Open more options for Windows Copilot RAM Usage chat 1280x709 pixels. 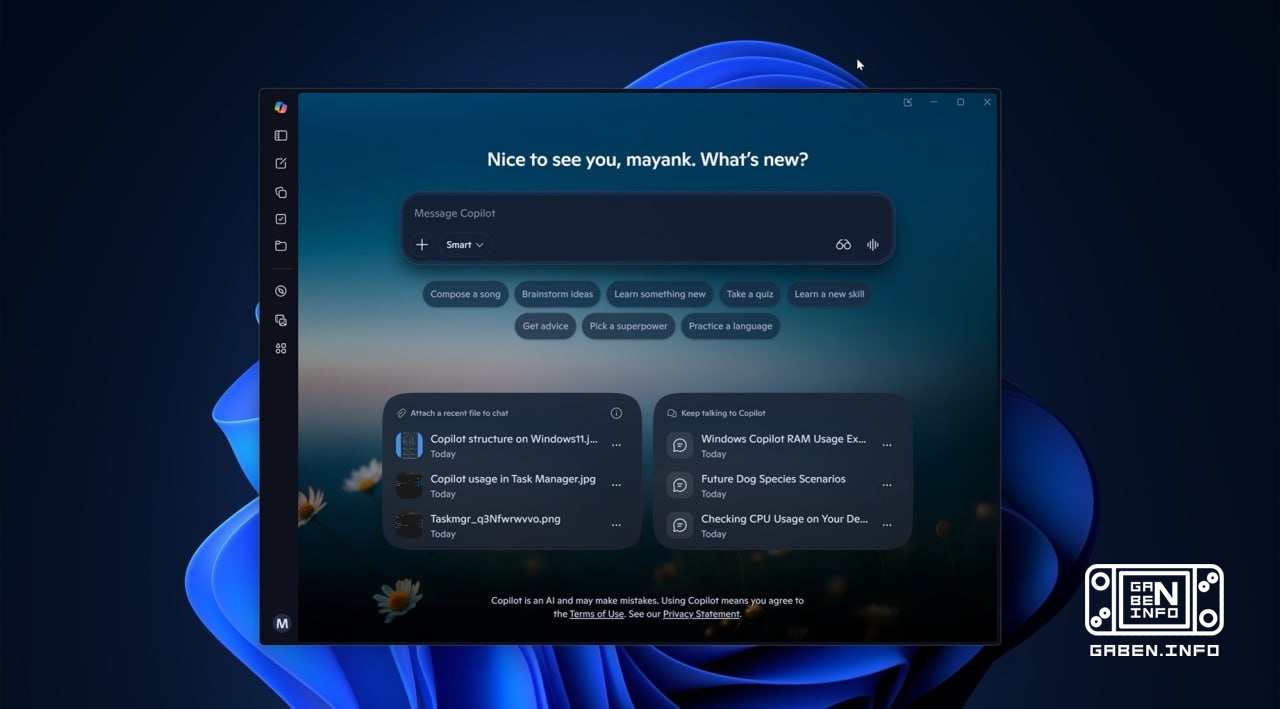[x=887, y=446]
